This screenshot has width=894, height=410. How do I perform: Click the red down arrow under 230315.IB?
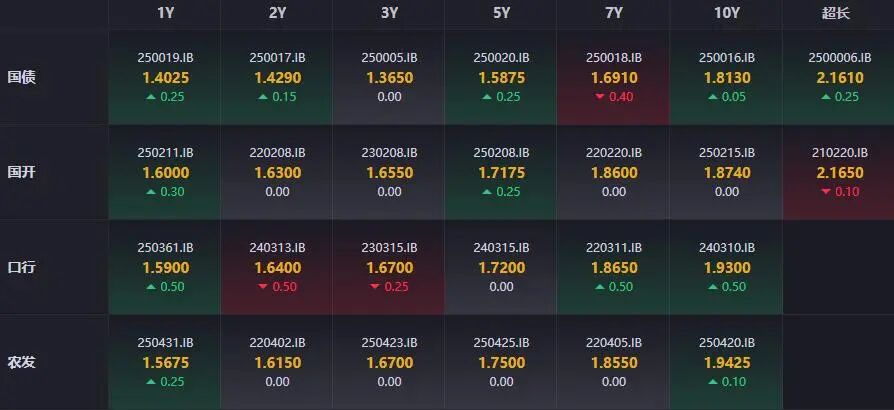coord(375,287)
